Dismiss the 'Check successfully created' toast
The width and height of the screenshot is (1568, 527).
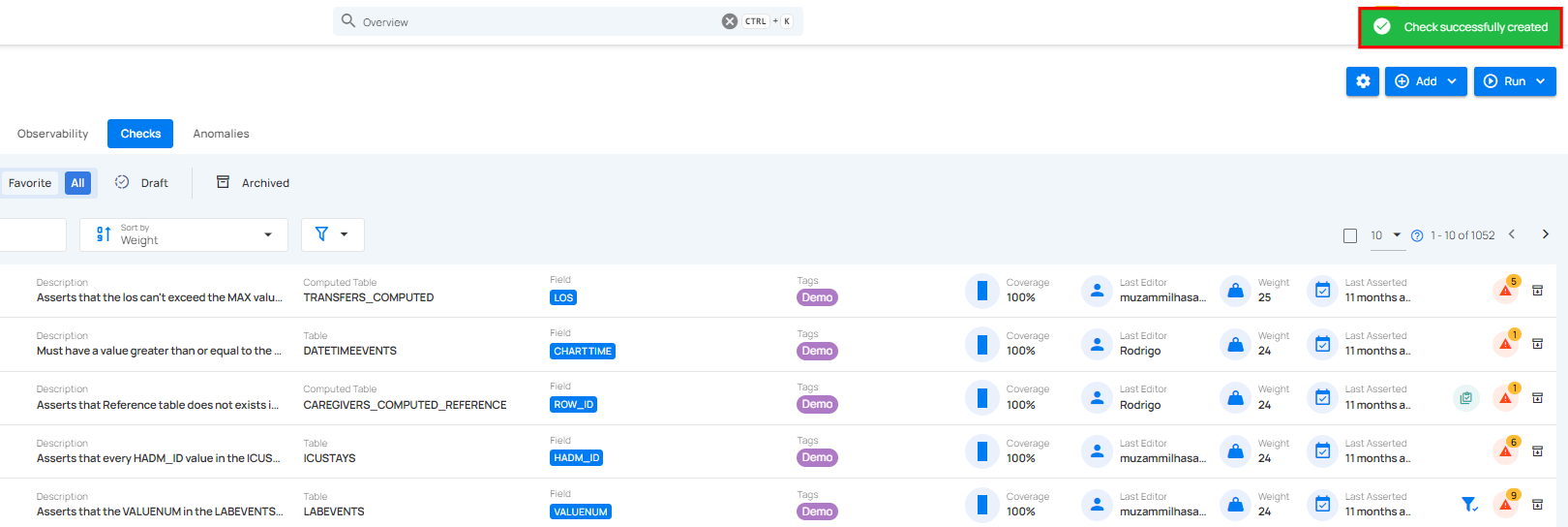1461,27
